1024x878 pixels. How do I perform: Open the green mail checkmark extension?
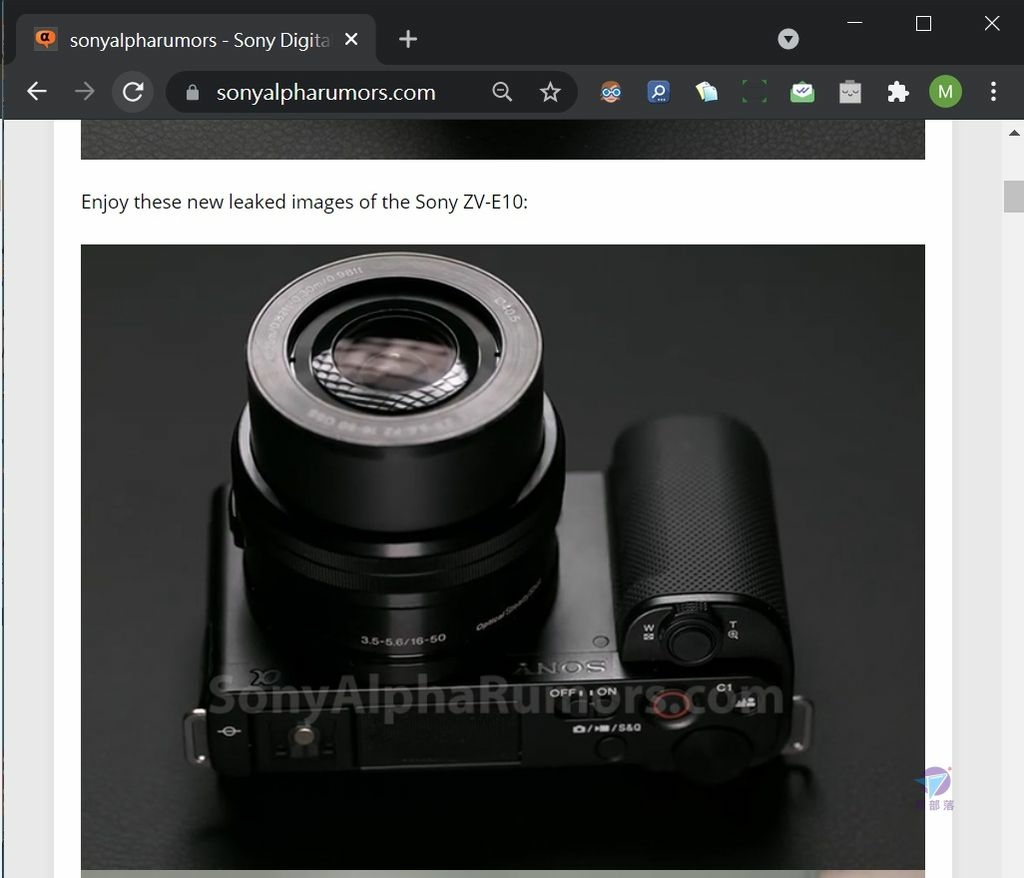pyautogui.click(x=802, y=91)
